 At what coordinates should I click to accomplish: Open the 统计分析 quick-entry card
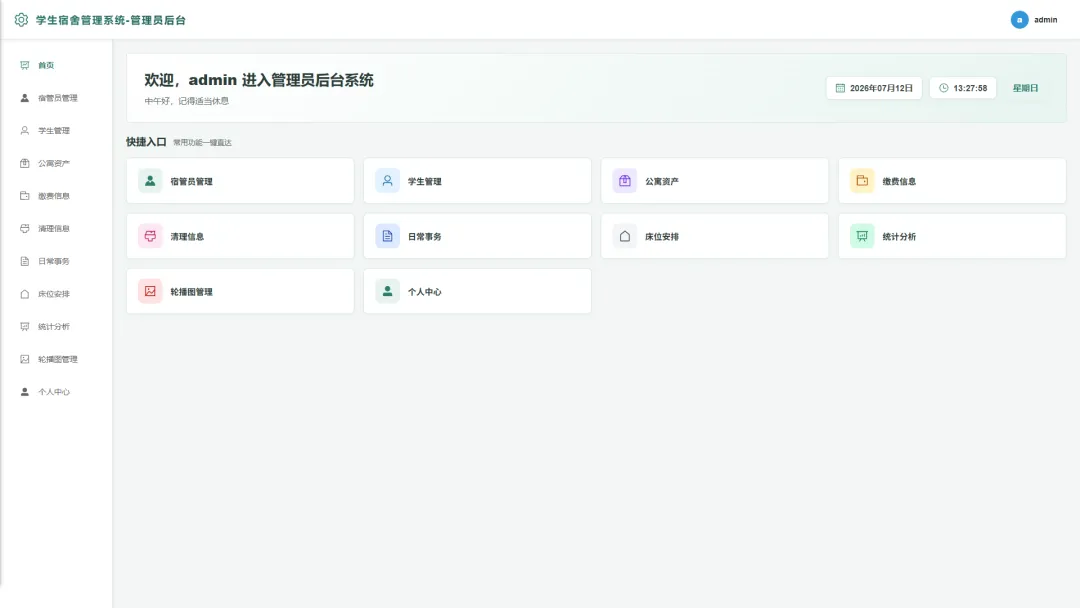[x=952, y=236]
